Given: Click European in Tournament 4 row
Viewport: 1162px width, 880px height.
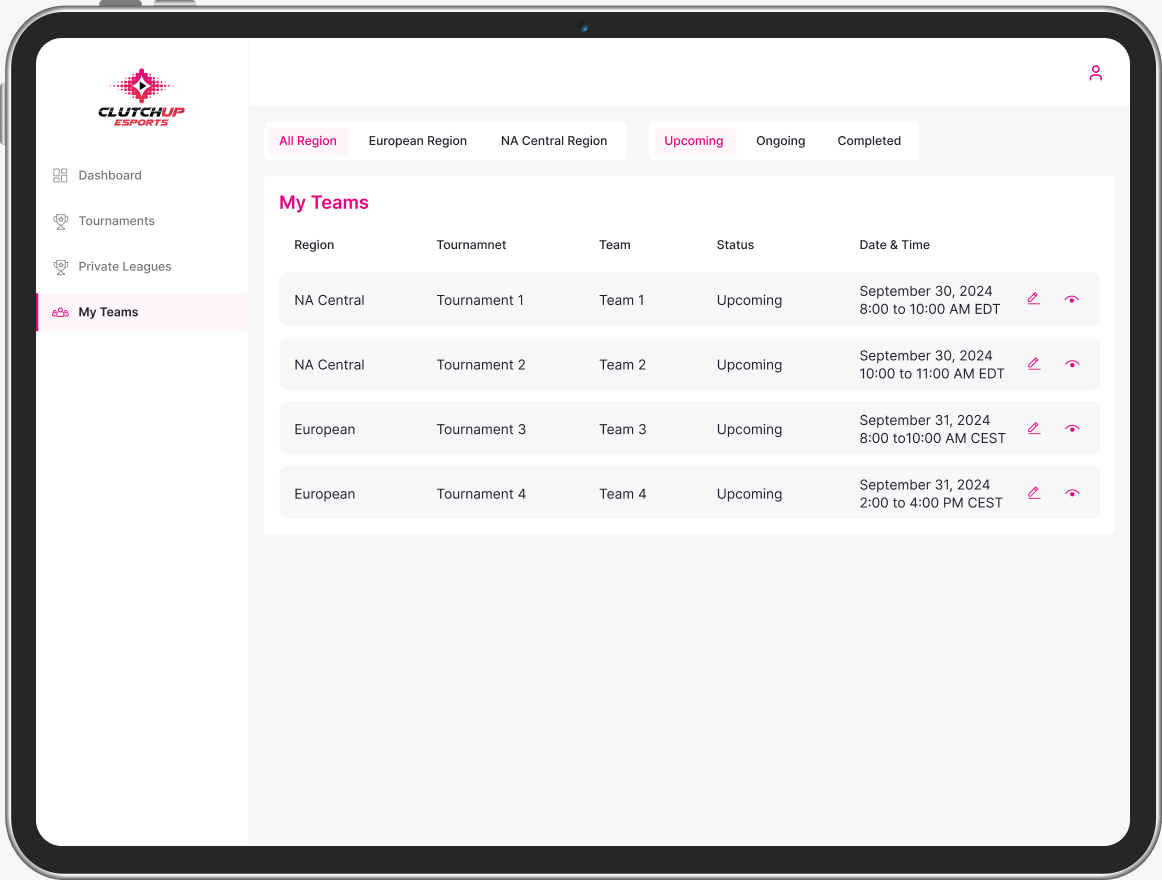Looking at the screenshot, I should click(x=325, y=494).
